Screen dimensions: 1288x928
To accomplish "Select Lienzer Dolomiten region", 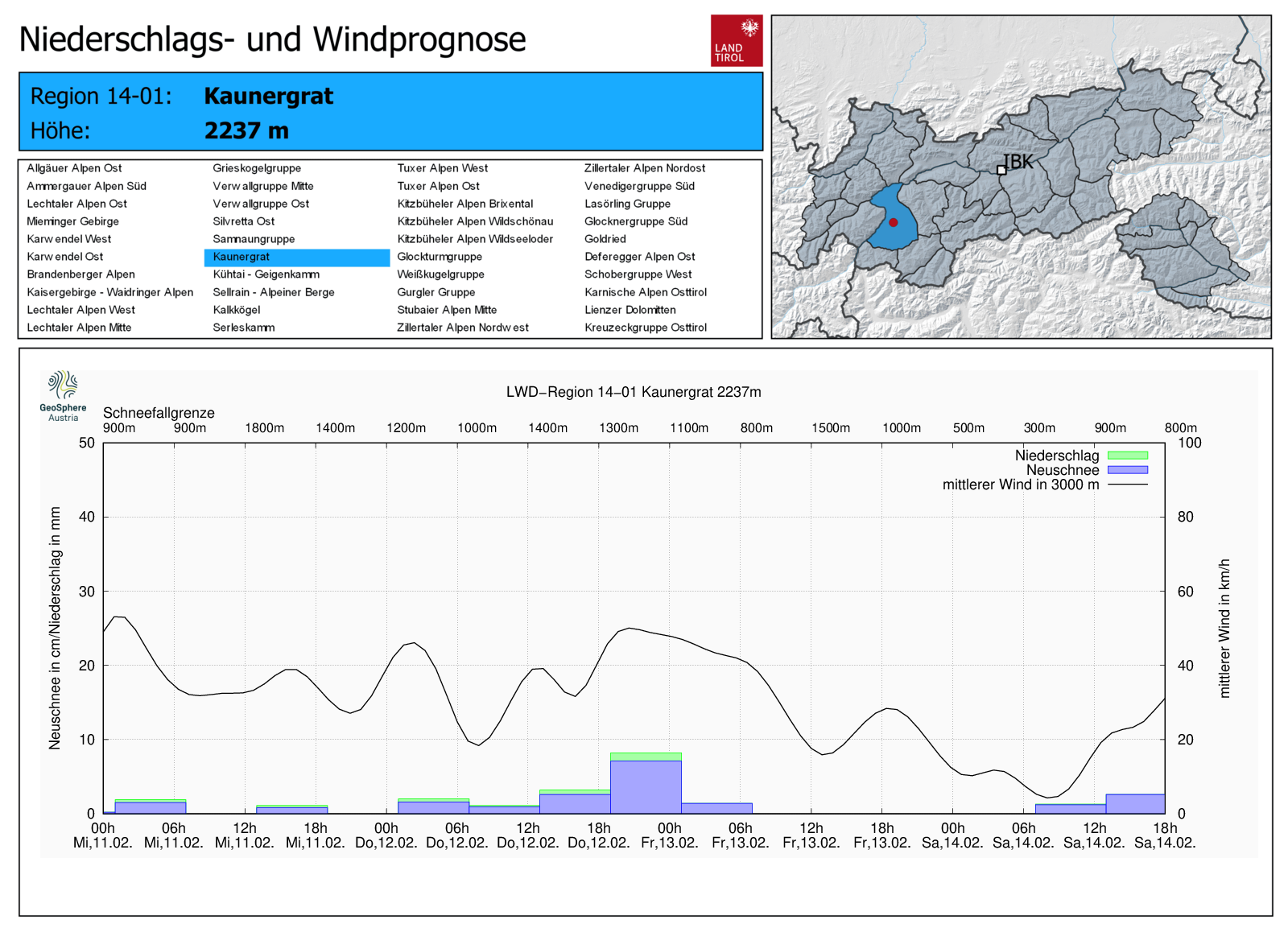I will 630,310.
